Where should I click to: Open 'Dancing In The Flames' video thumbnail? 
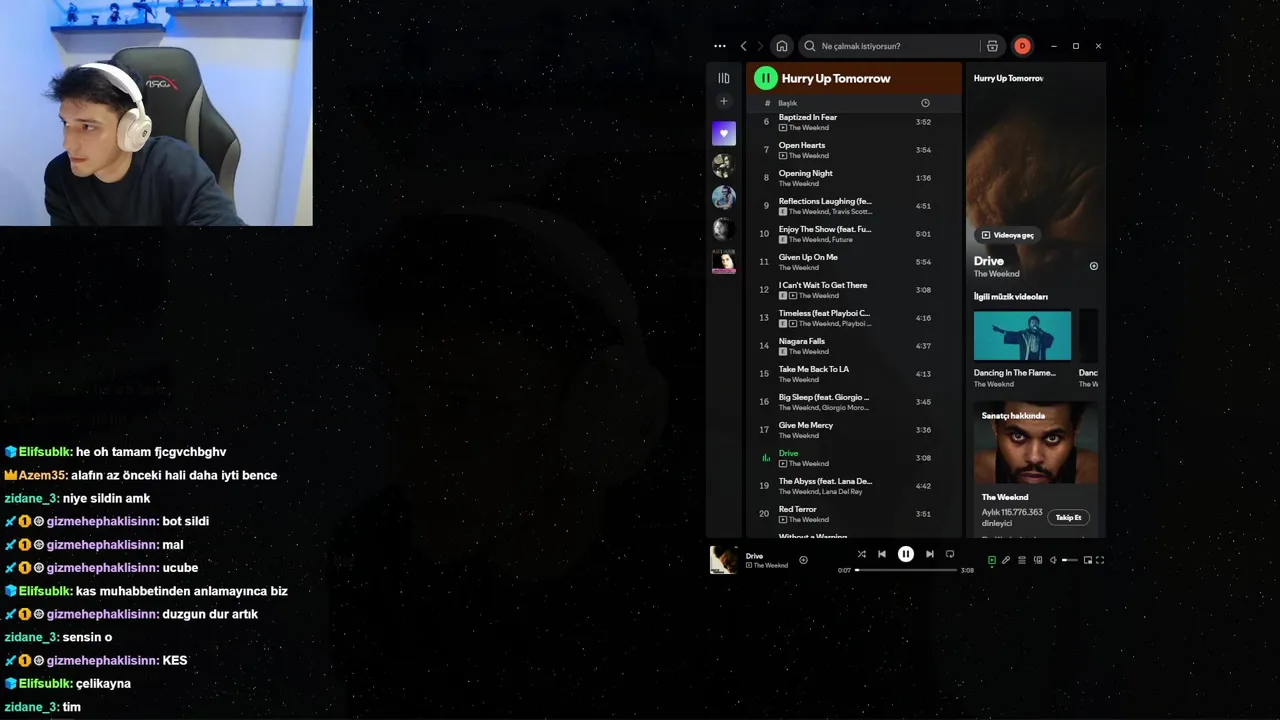[x=1022, y=336]
